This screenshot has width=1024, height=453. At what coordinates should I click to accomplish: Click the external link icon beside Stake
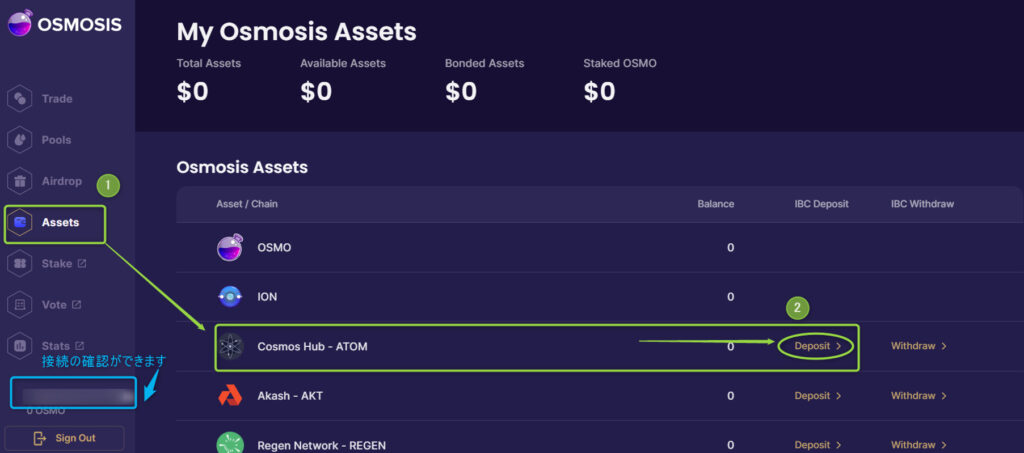pyautogui.click(x=82, y=264)
